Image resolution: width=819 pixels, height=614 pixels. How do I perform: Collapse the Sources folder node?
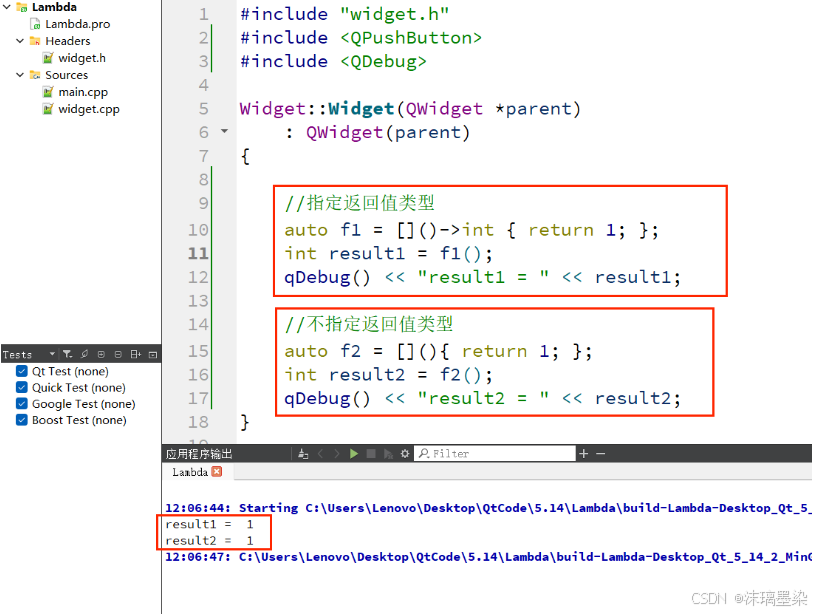pyautogui.click(x=20, y=75)
